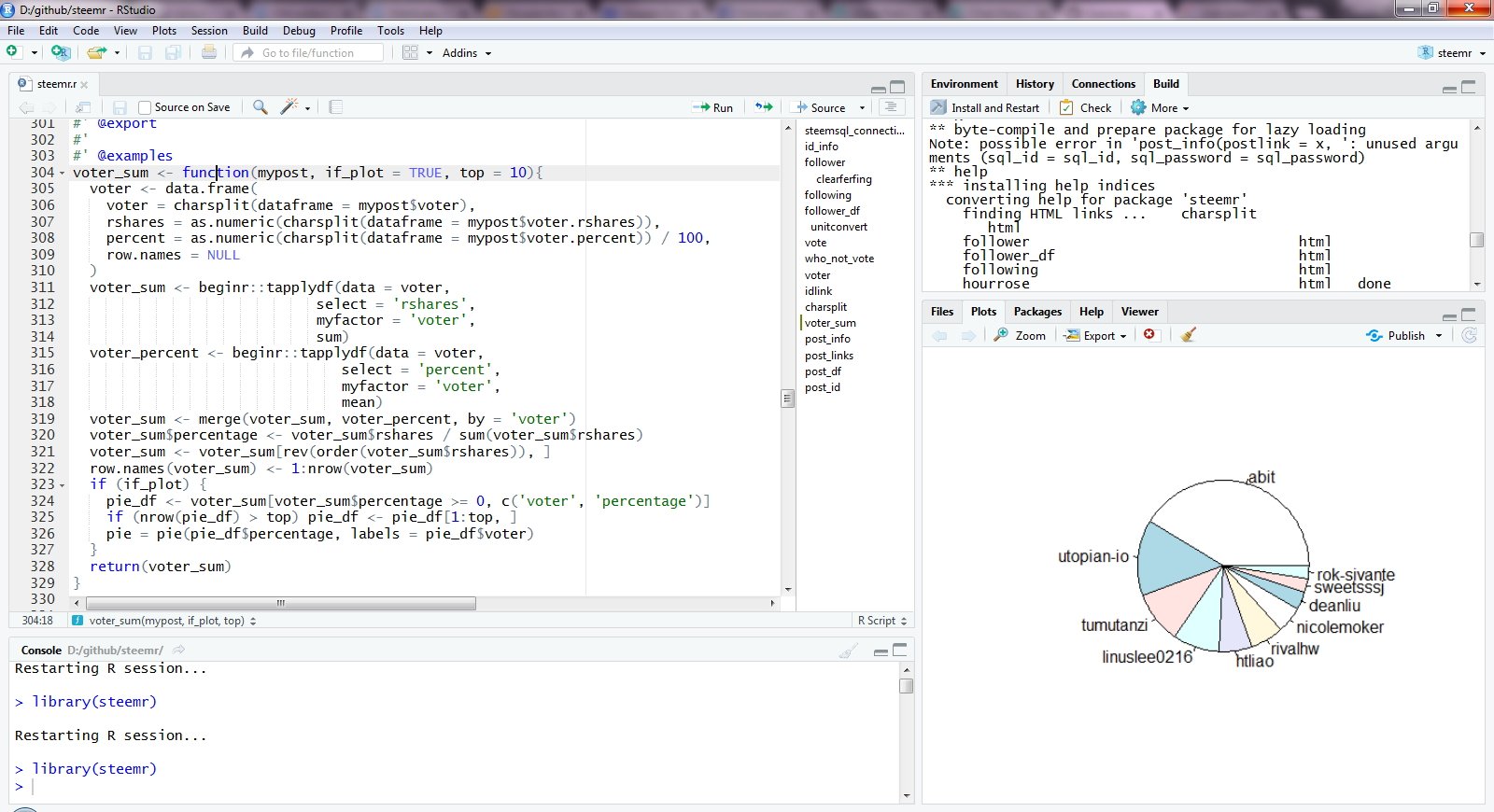Click the re-run previous code icon
This screenshot has width=1494, height=812.
click(x=764, y=107)
